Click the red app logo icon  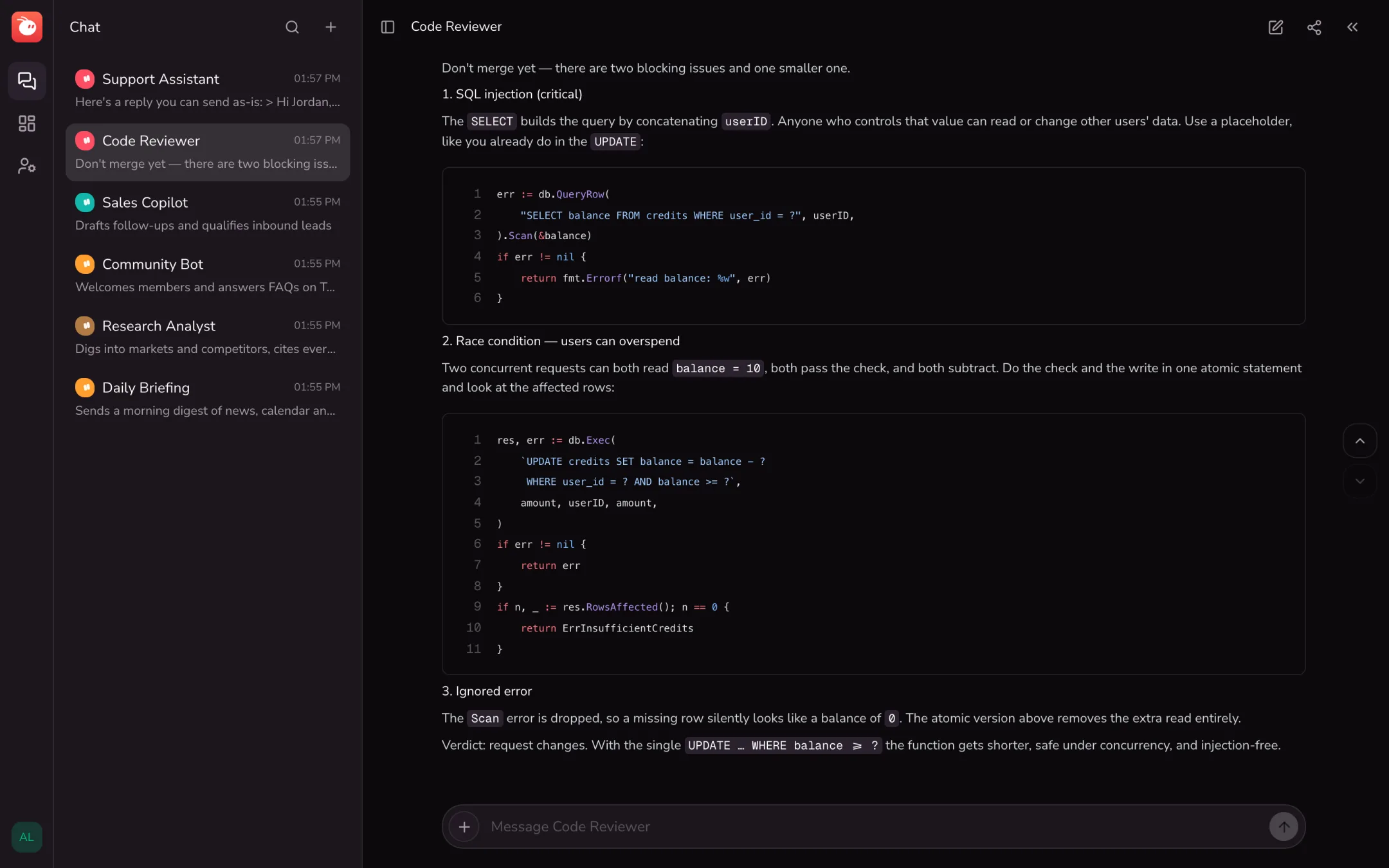27,27
